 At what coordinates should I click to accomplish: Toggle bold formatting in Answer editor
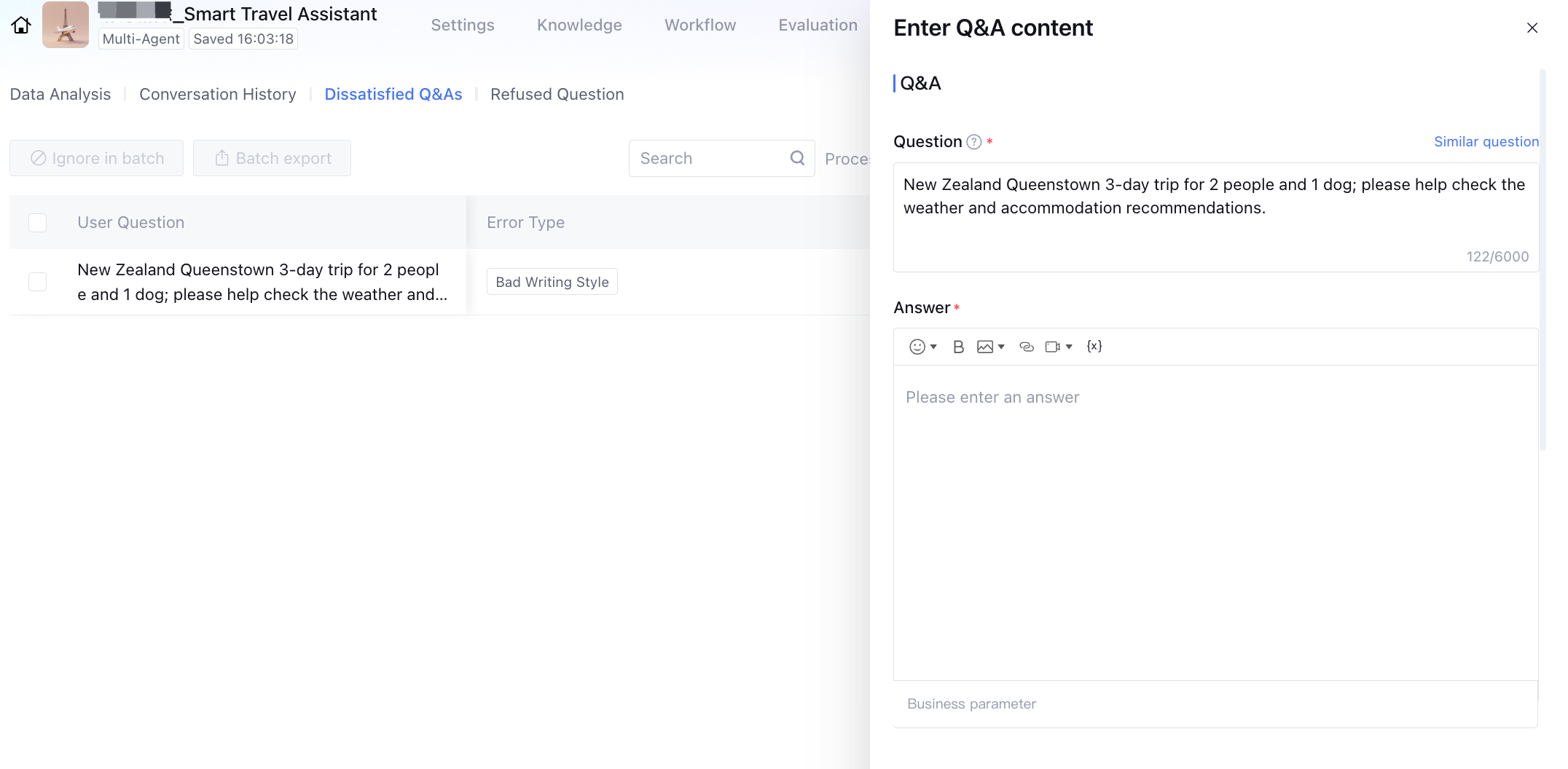tap(958, 347)
